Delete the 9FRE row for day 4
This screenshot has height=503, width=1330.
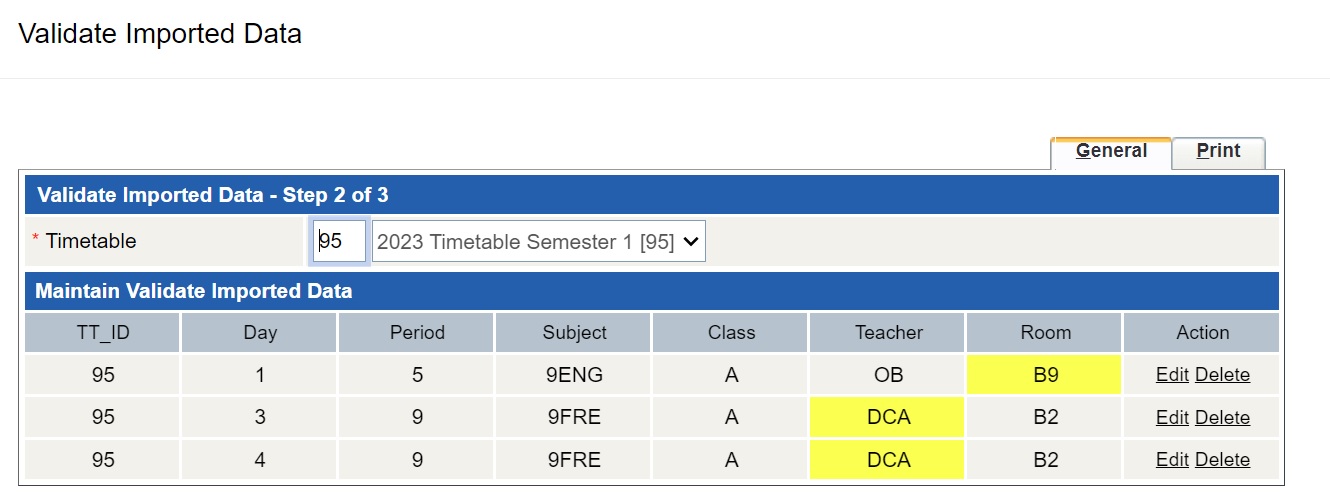pos(1222,459)
